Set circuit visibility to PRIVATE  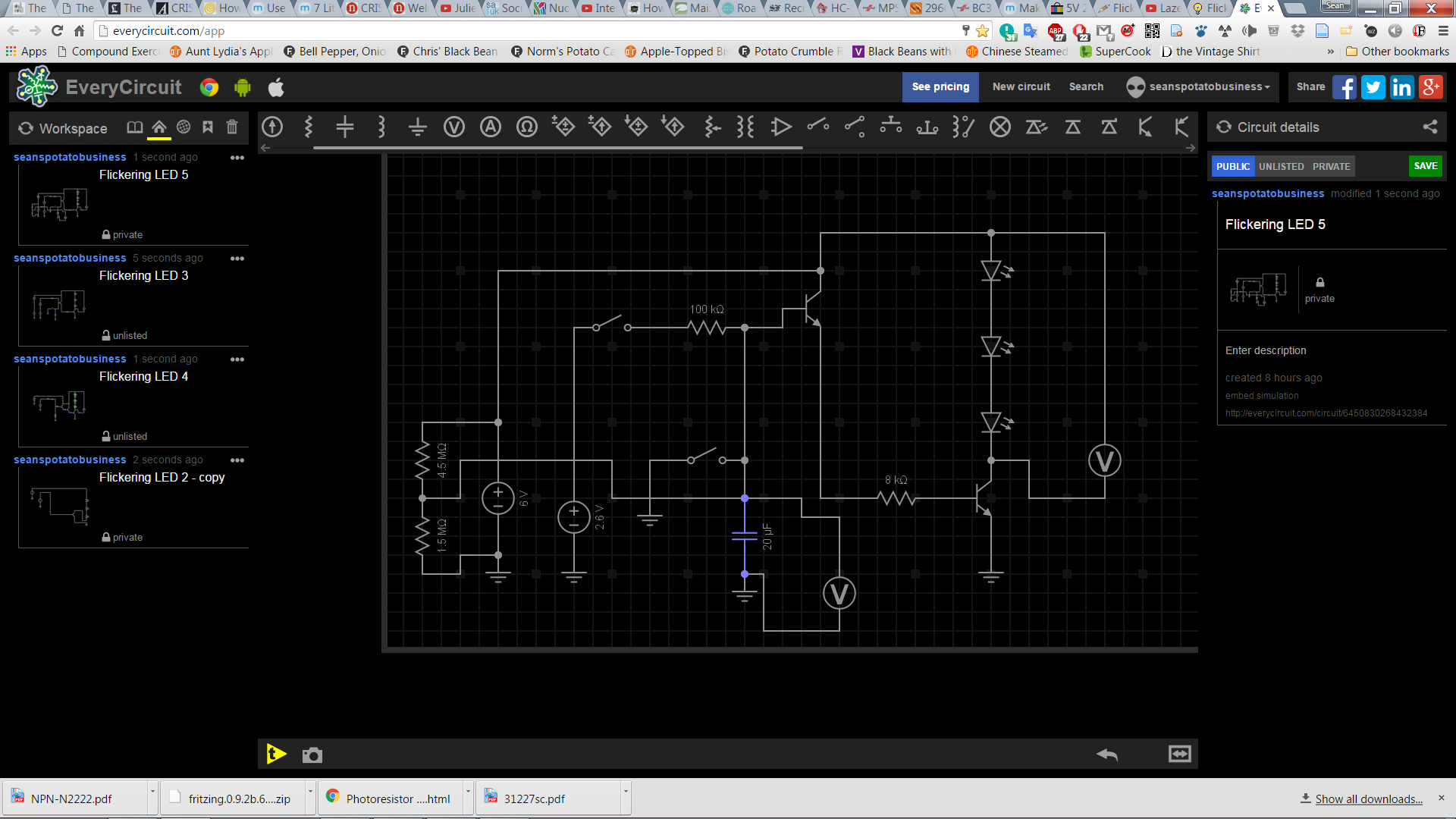click(1331, 166)
